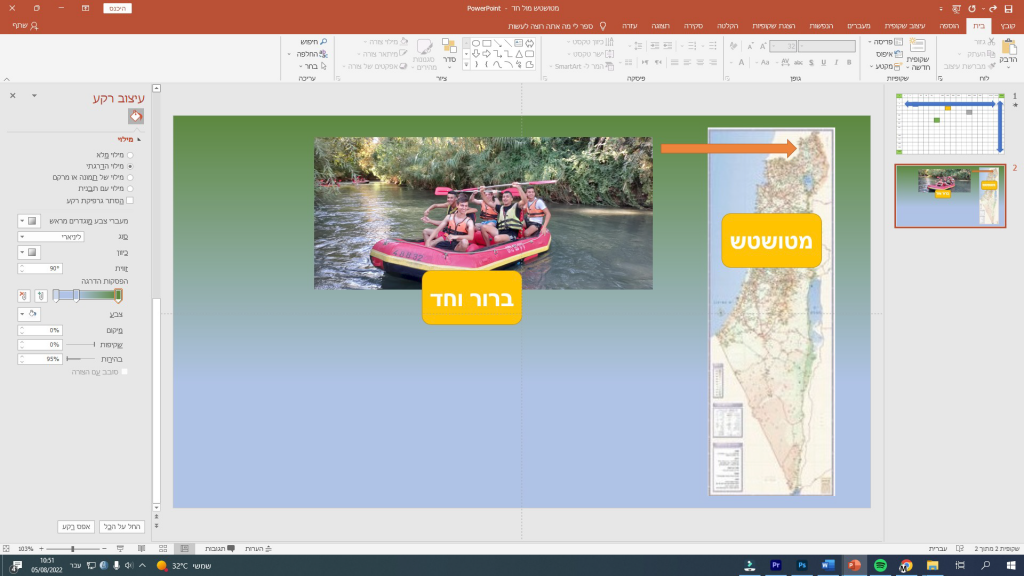The height and width of the screenshot is (576, 1024).
Task: Click the spell check icon in status bar
Action: tap(959, 549)
